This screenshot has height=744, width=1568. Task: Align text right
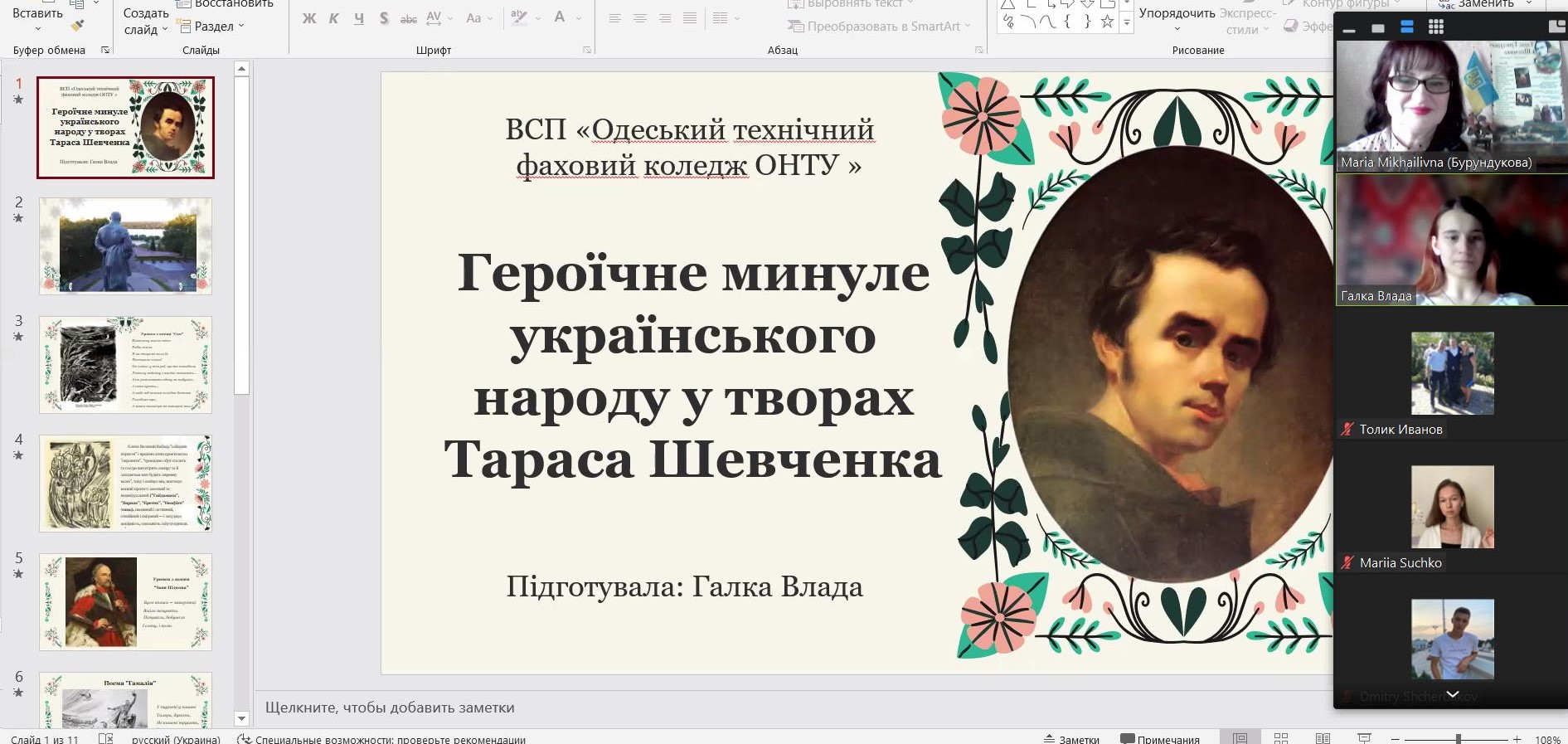[665, 18]
